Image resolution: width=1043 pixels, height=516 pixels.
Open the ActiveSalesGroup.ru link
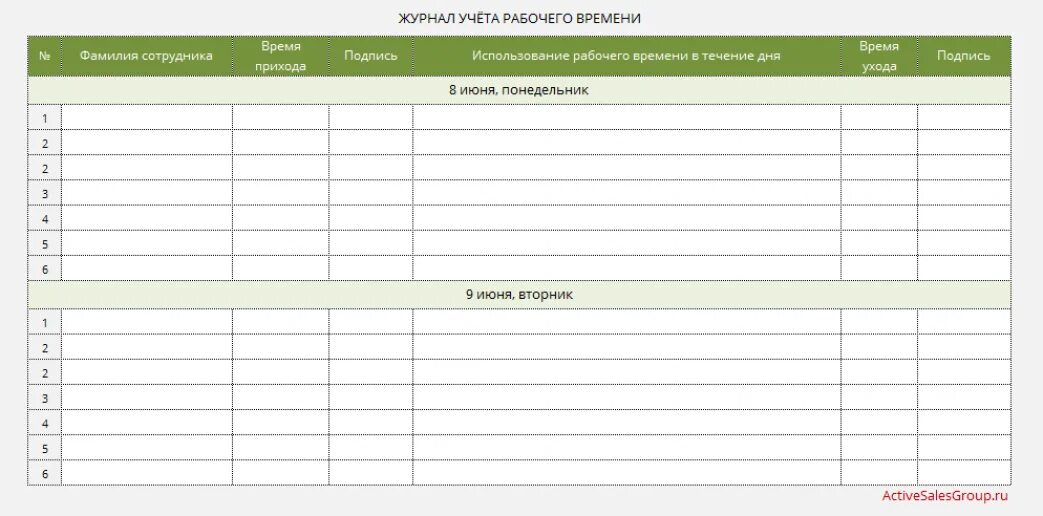tap(945, 496)
